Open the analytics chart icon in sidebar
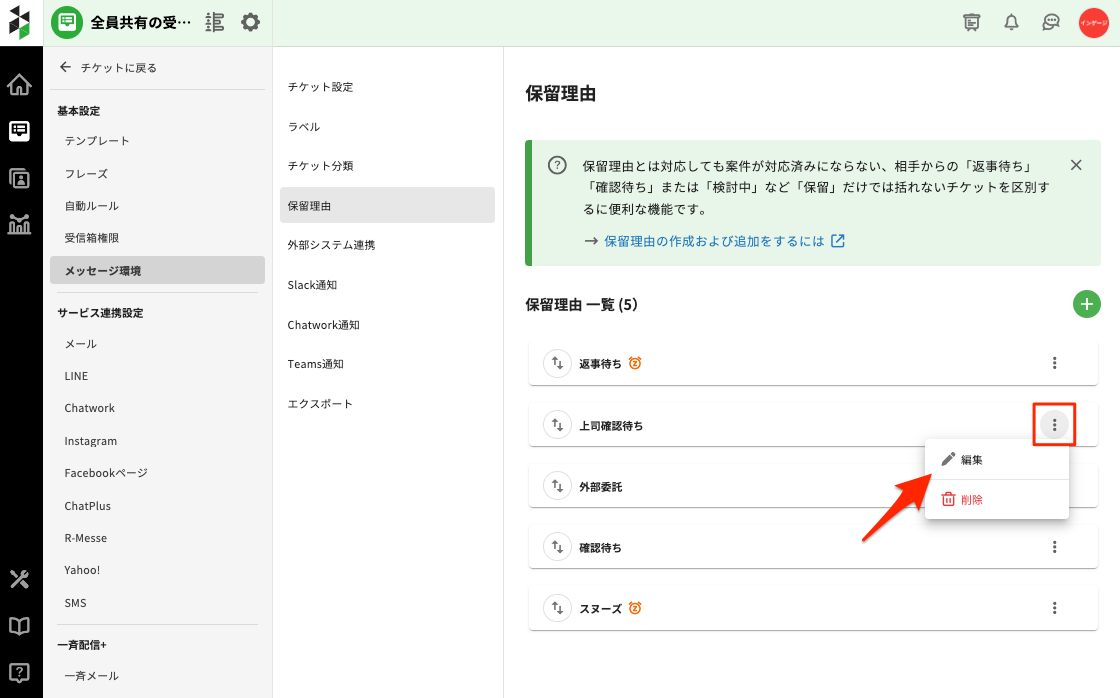The image size is (1120, 698). click(x=19, y=224)
